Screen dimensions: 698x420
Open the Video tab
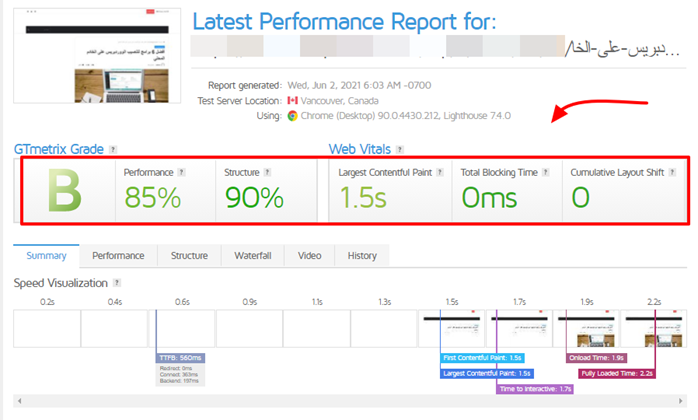312,256
